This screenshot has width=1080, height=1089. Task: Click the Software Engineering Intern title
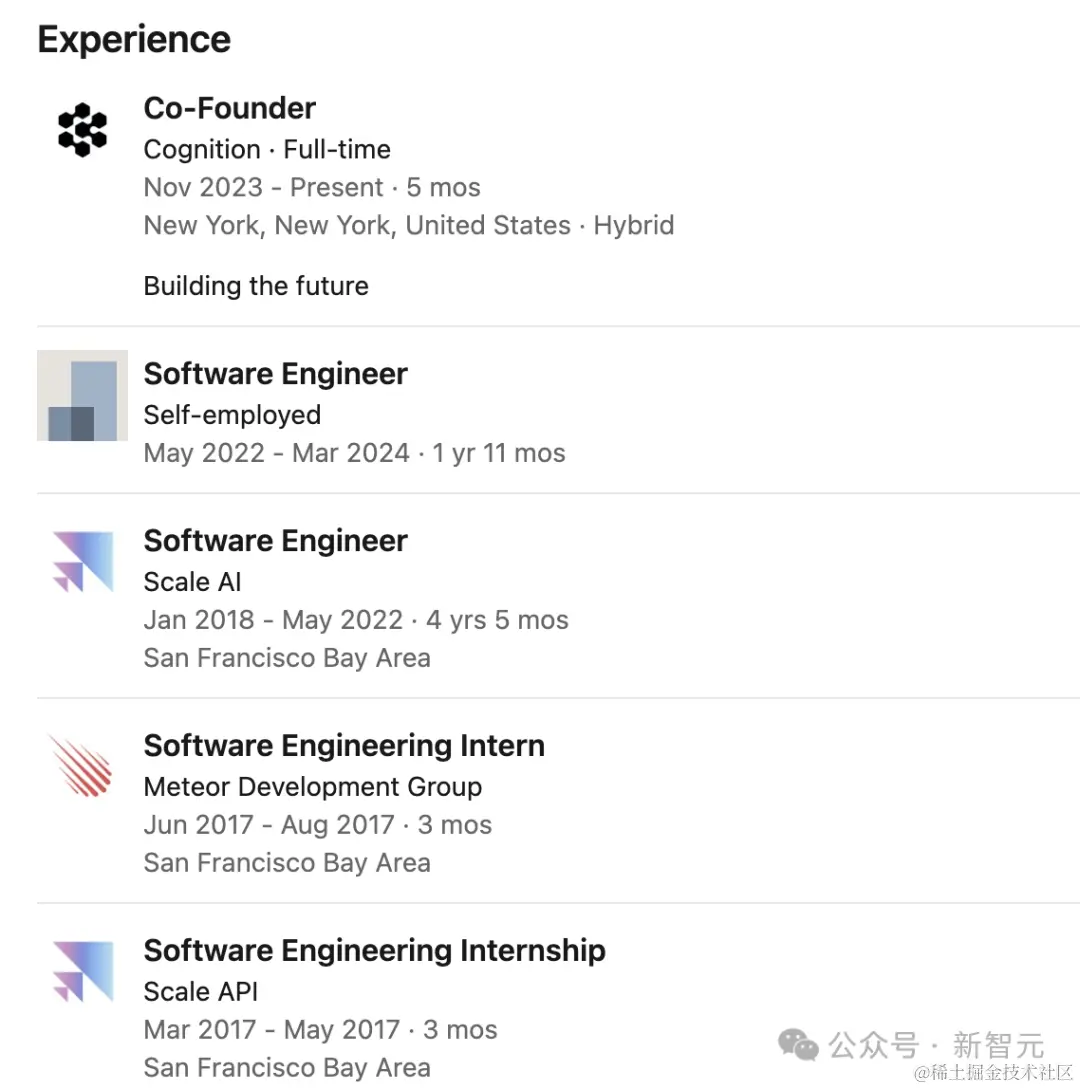344,745
